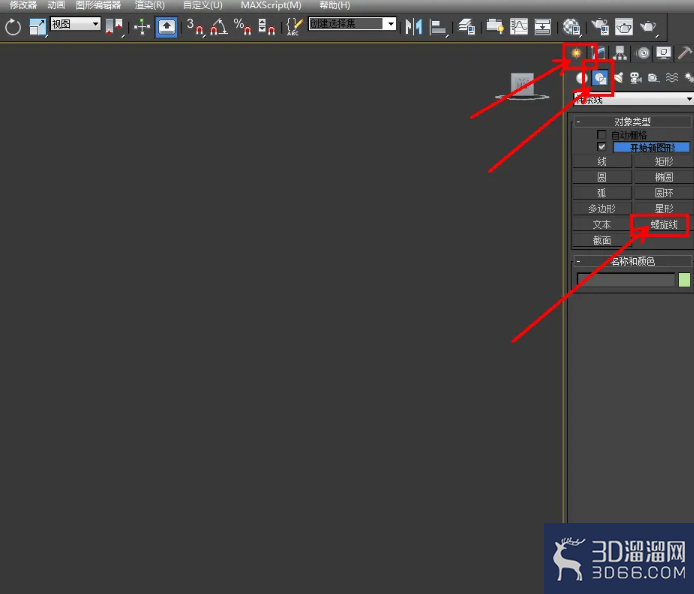Toggle the Percent Snap icon

[242, 27]
